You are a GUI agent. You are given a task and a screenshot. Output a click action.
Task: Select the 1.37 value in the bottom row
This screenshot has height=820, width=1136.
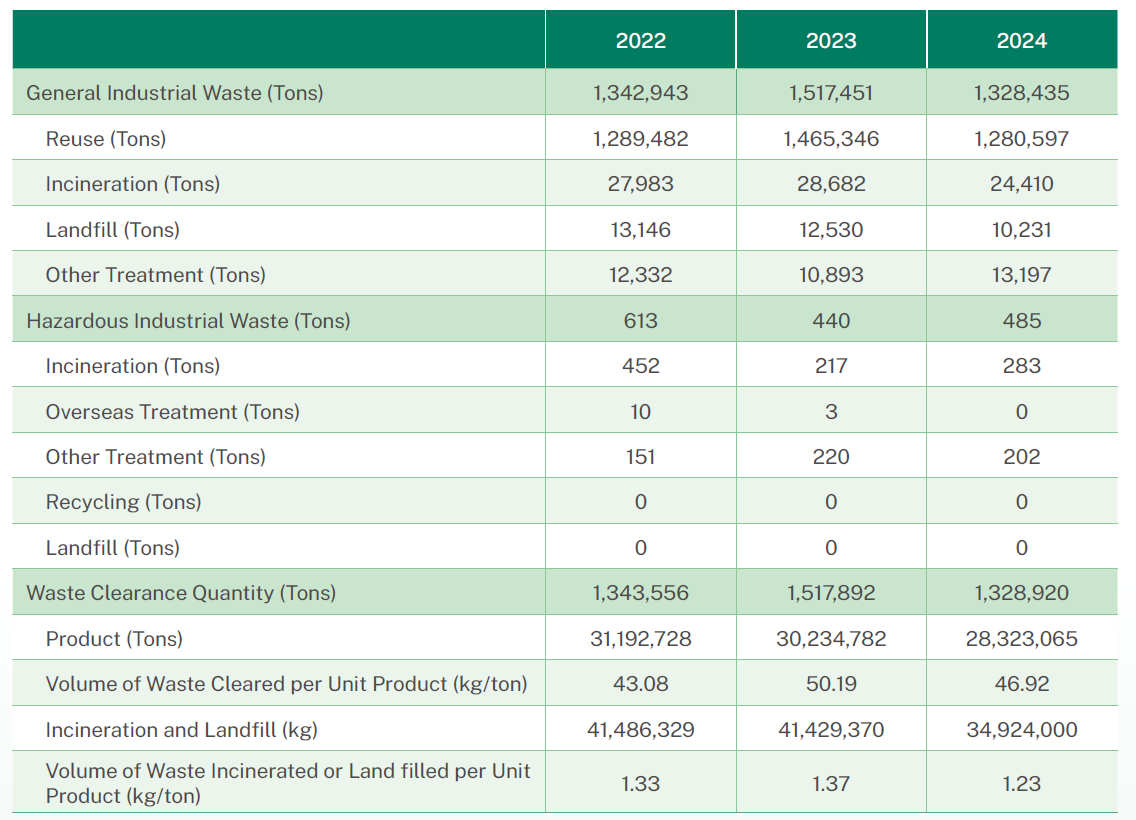pos(831,784)
